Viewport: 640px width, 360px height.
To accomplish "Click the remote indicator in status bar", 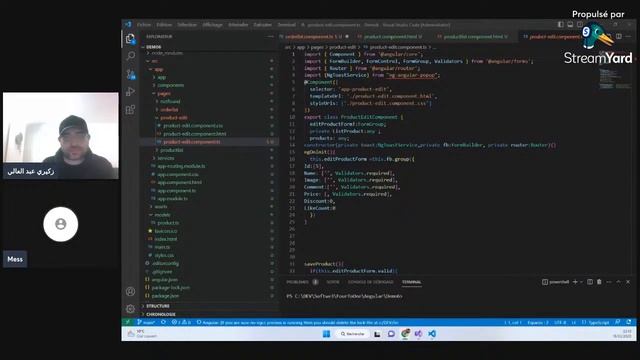I will point(128,322).
